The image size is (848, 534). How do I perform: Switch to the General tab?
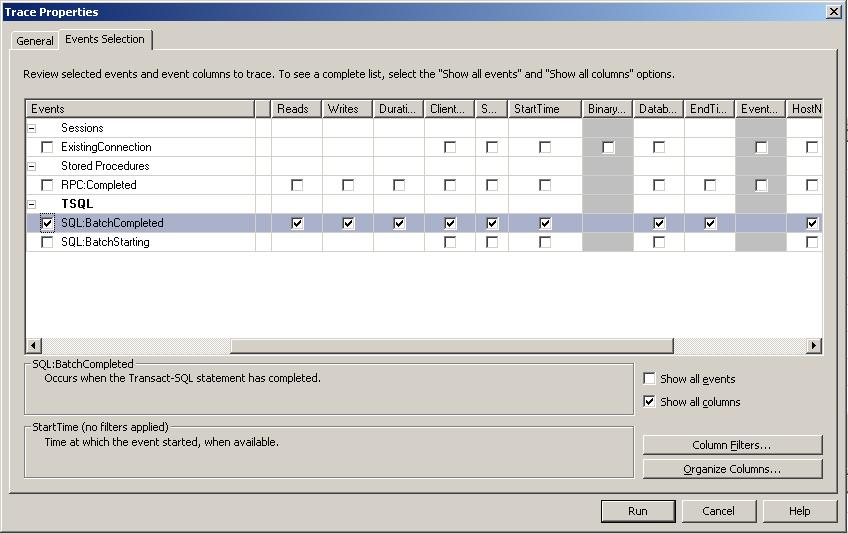point(35,41)
